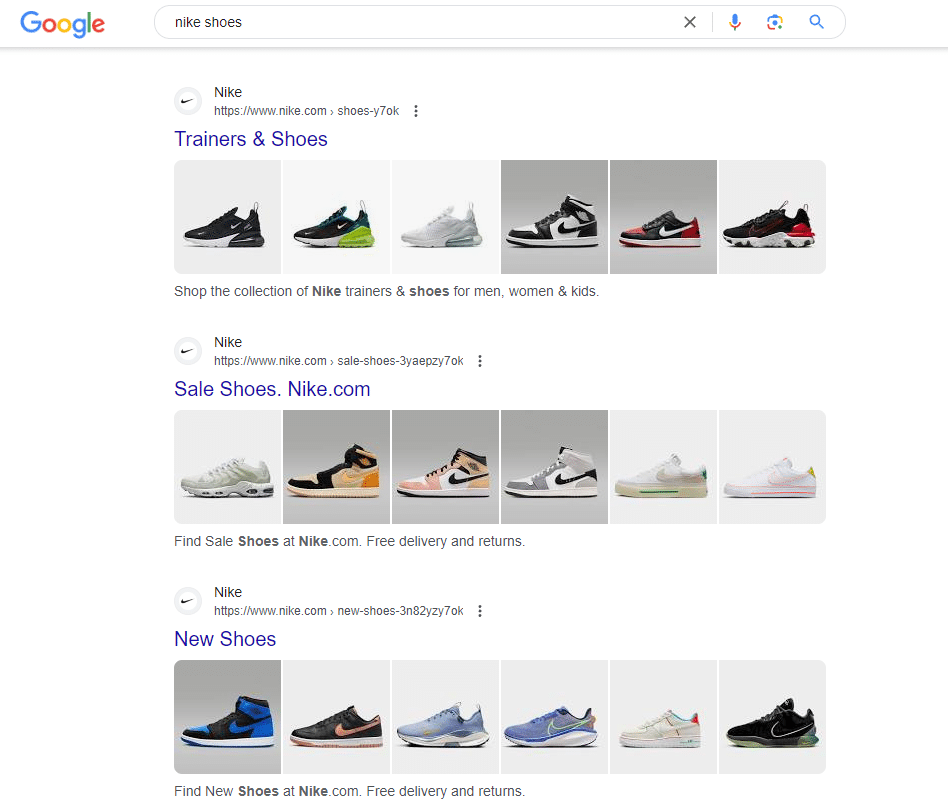The width and height of the screenshot is (948, 804).
Task: Open three-dot menu beside shoes-y7ok URL
Action: coord(415,111)
